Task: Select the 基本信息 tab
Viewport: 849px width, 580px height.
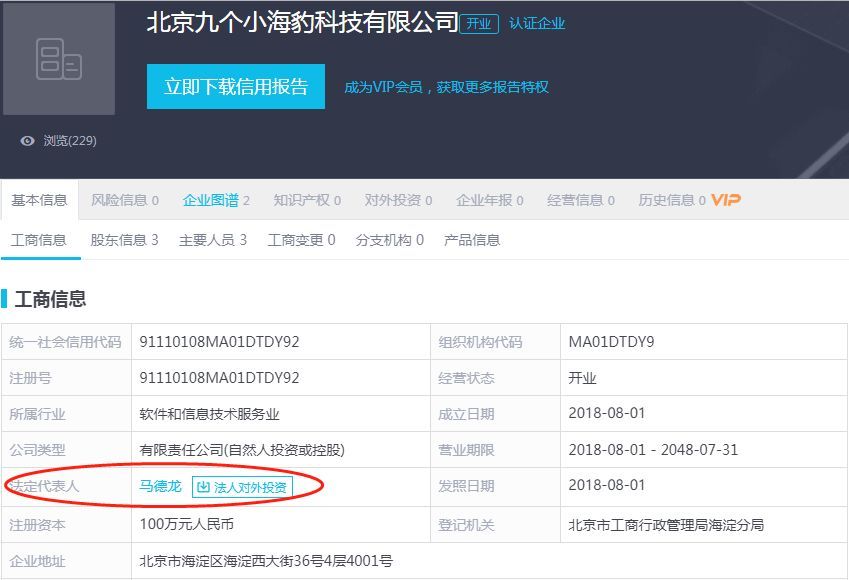Action: (39, 200)
